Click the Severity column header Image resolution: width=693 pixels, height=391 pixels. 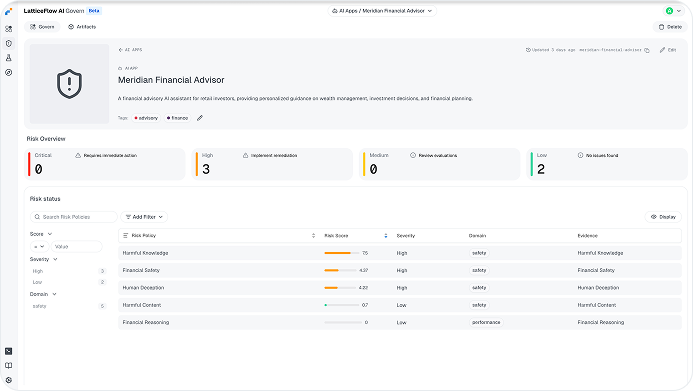(406, 235)
